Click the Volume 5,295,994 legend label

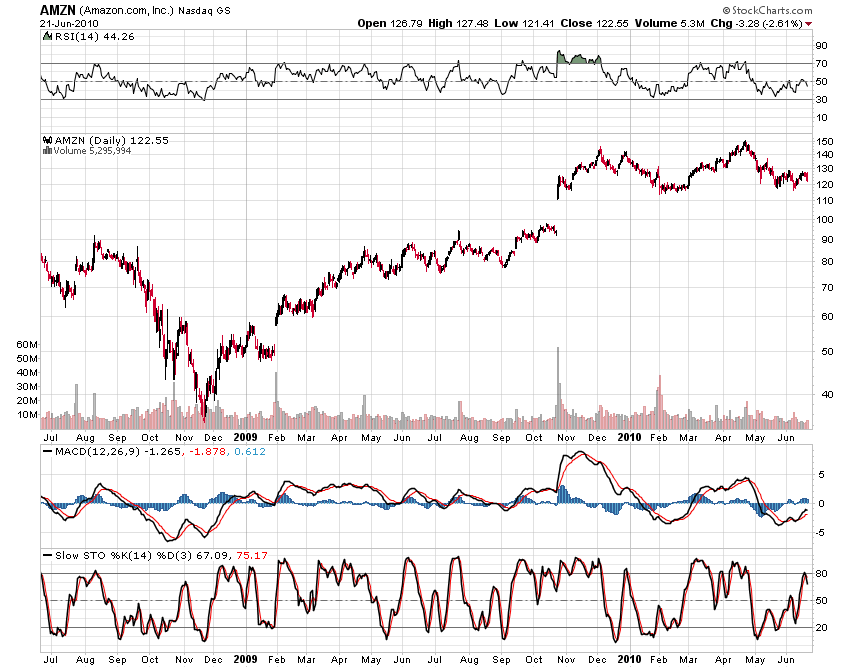tap(92, 151)
